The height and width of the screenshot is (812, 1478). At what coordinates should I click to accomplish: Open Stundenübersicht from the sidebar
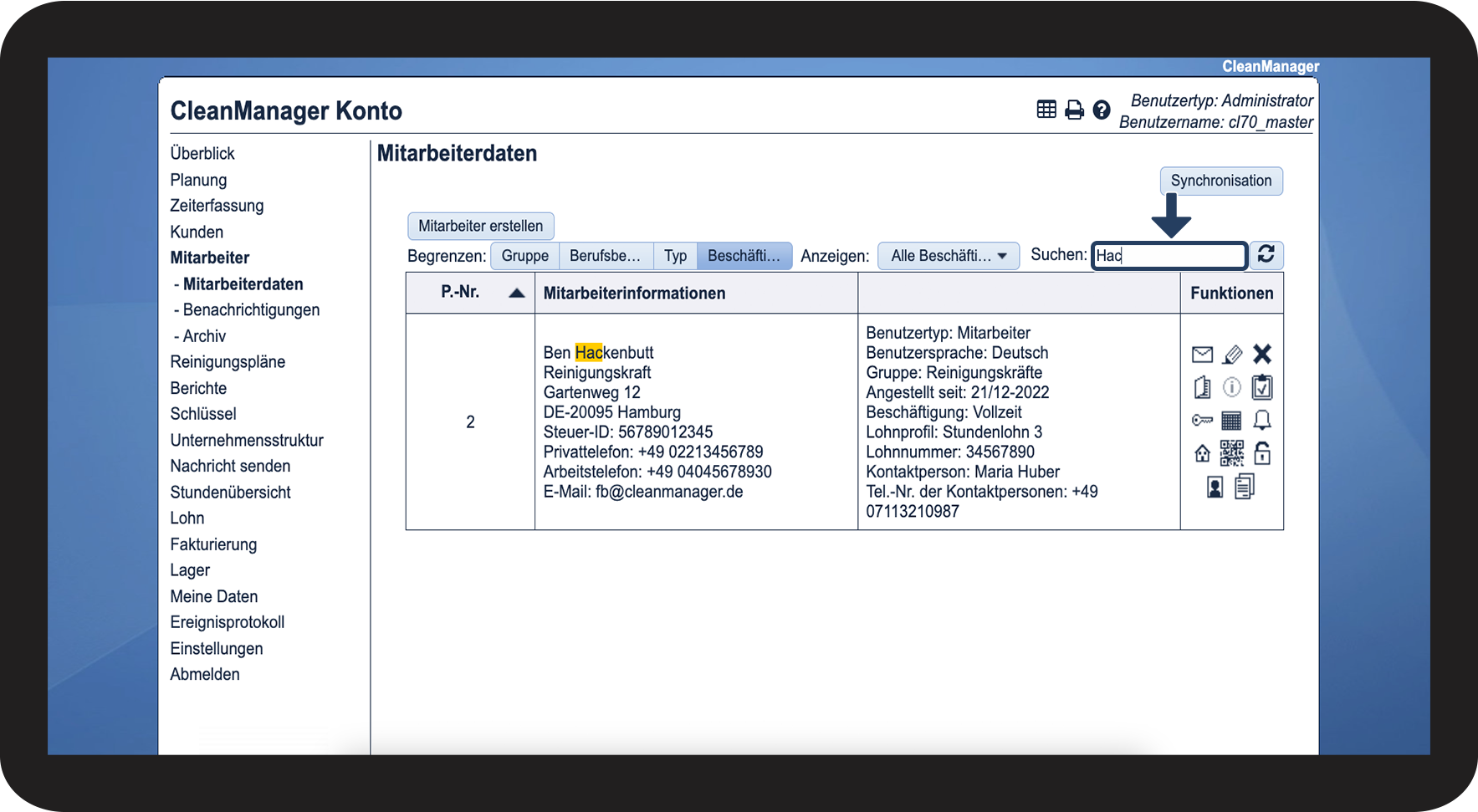click(x=230, y=493)
